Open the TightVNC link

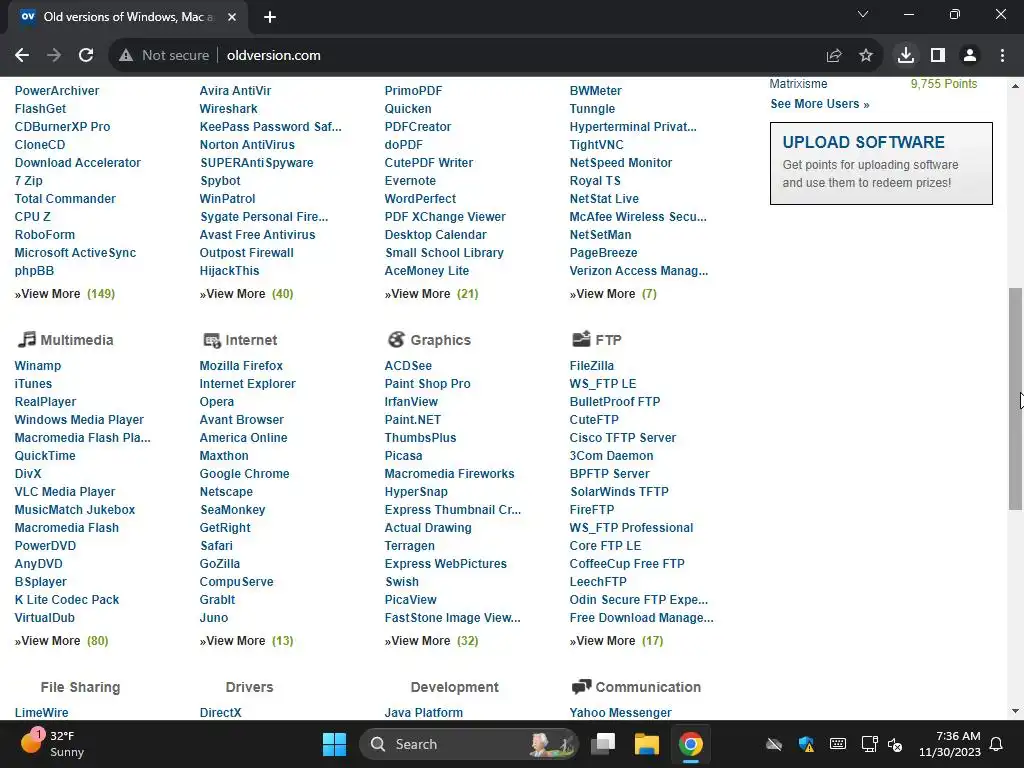click(x=596, y=144)
